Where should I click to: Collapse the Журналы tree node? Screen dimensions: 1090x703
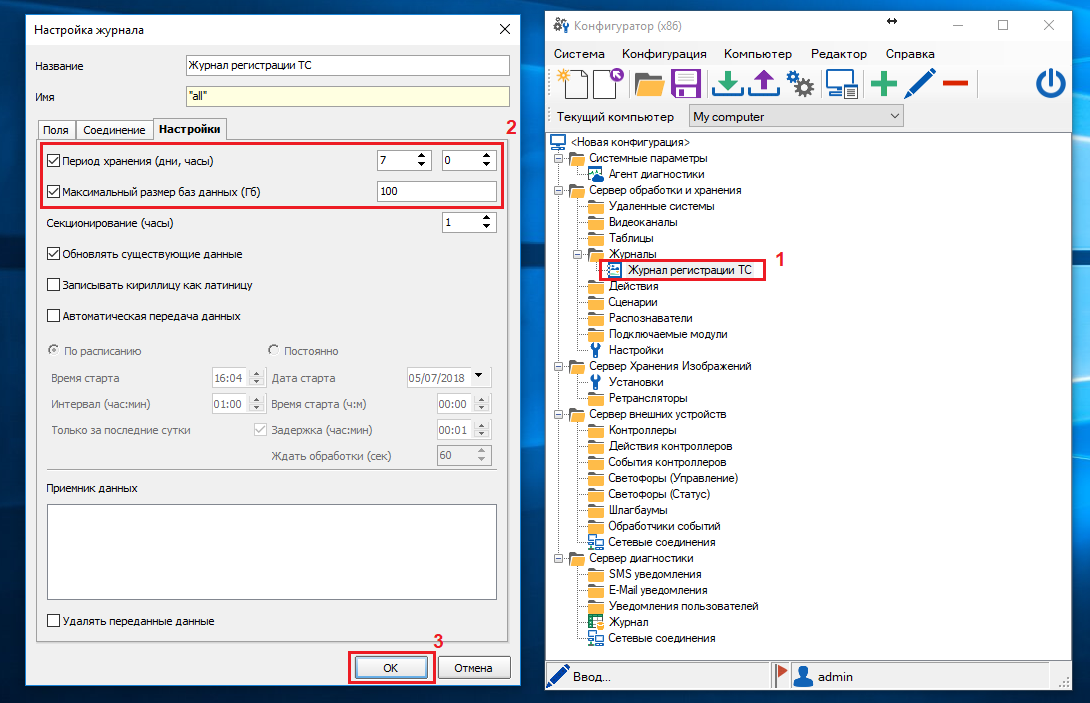(577, 254)
